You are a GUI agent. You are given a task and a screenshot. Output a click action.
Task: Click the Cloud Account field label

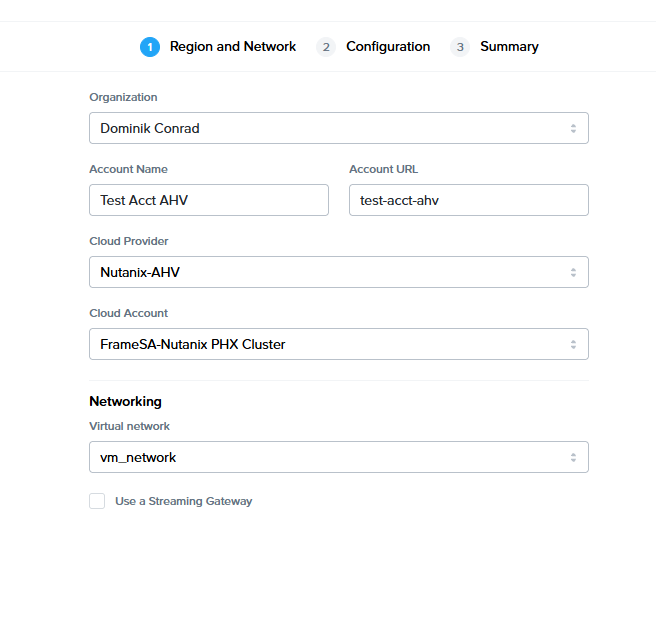click(129, 313)
